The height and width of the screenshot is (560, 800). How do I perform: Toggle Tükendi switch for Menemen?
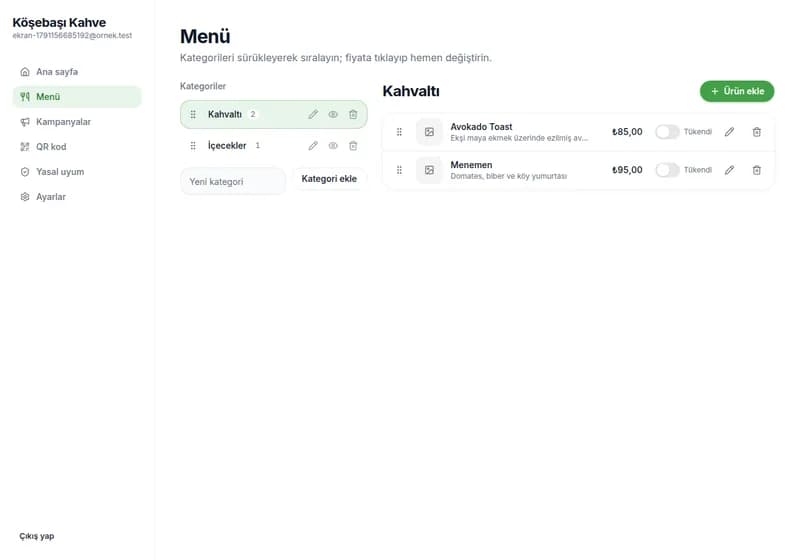667,170
